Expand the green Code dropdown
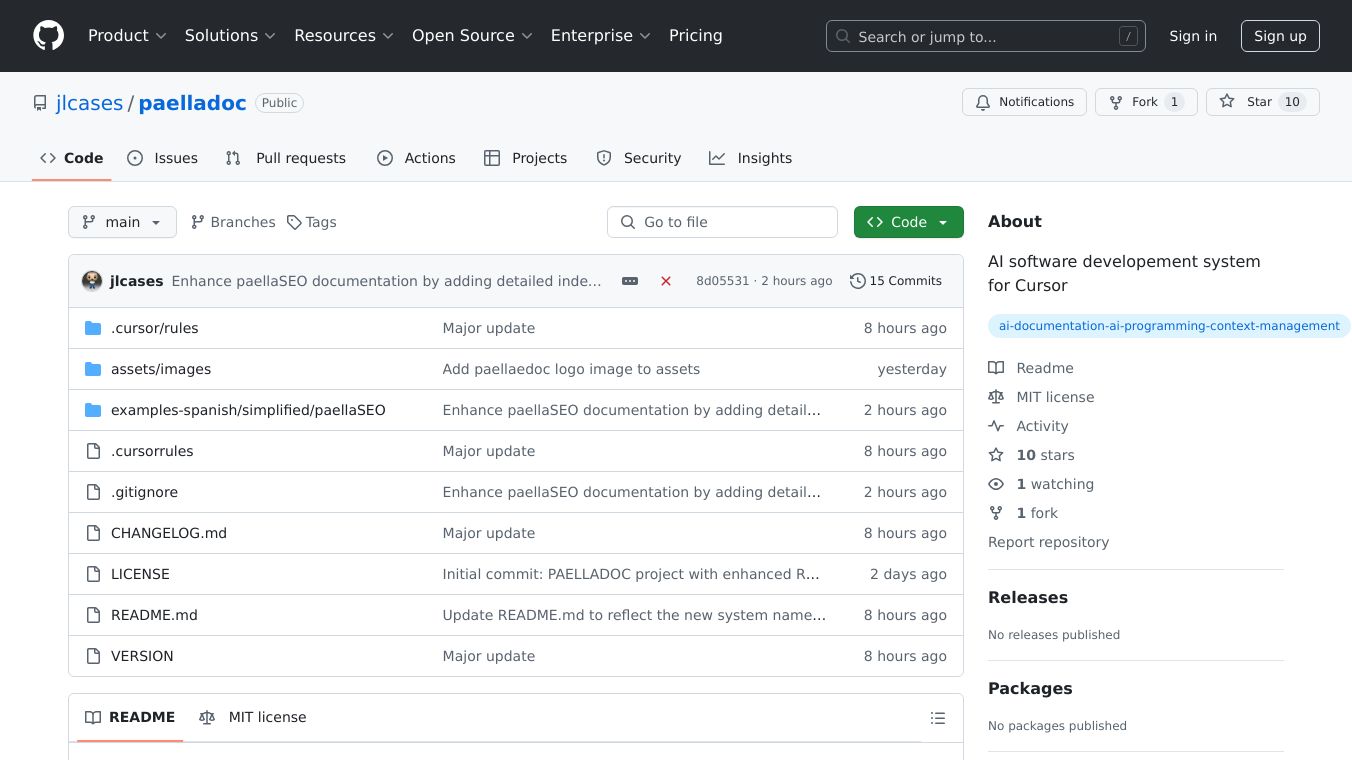1352x760 pixels. point(908,222)
